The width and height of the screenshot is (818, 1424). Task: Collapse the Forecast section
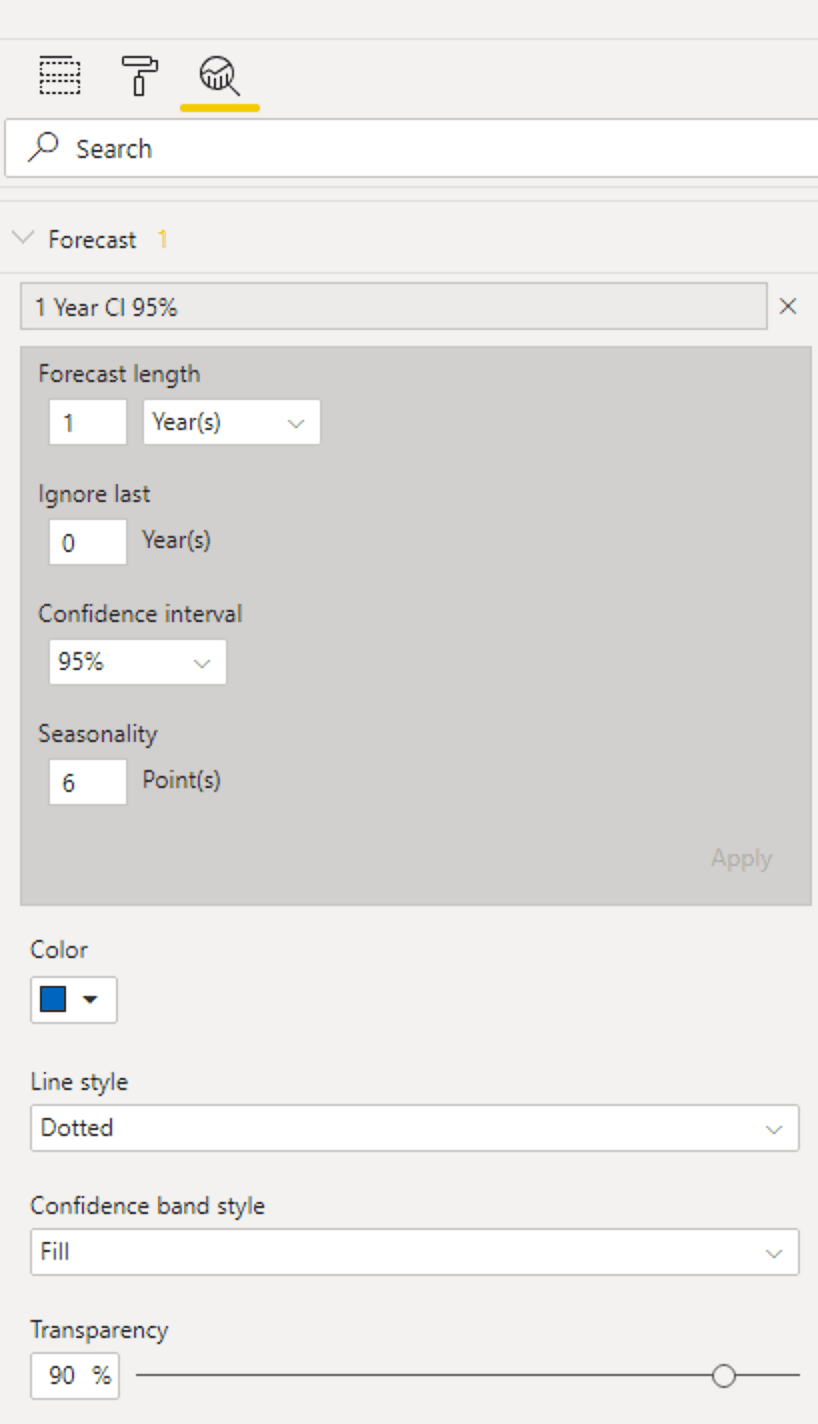(23, 239)
